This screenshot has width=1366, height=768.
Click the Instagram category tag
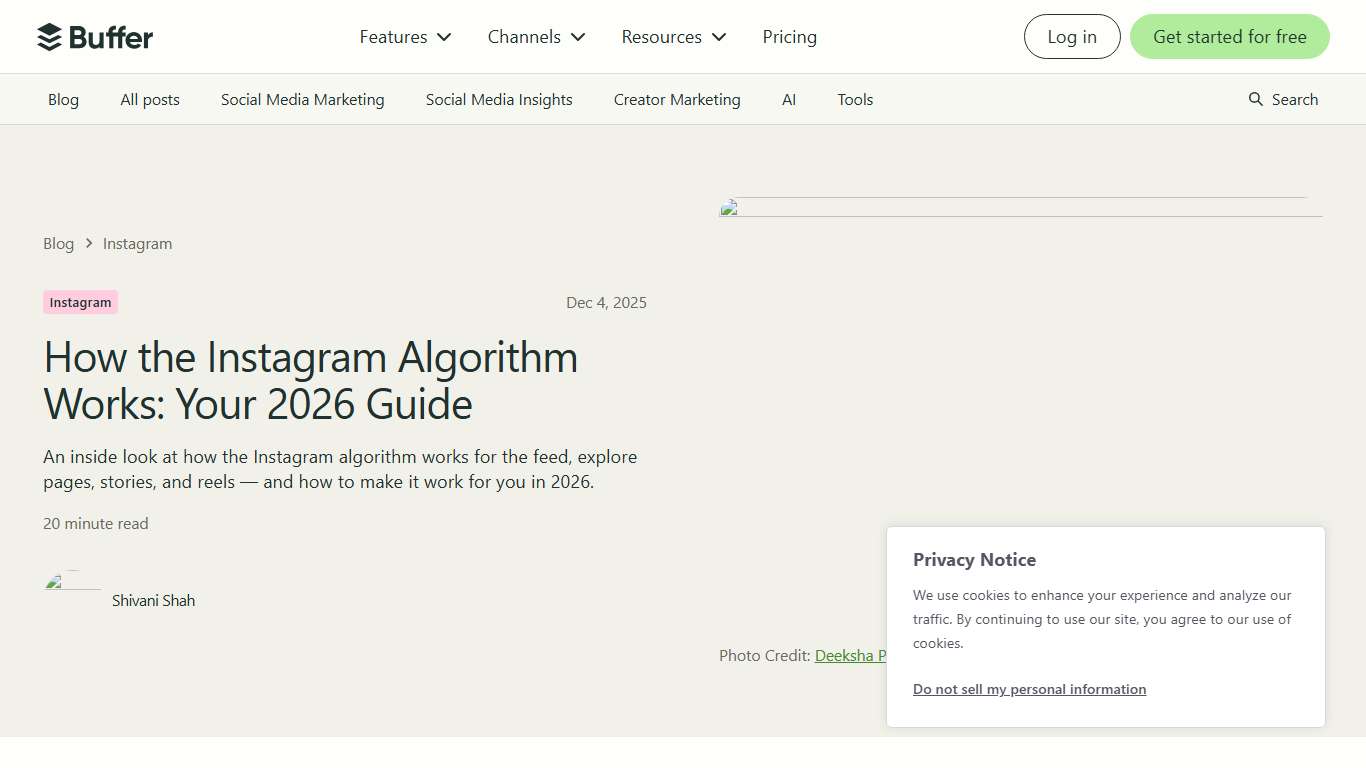click(80, 302)
